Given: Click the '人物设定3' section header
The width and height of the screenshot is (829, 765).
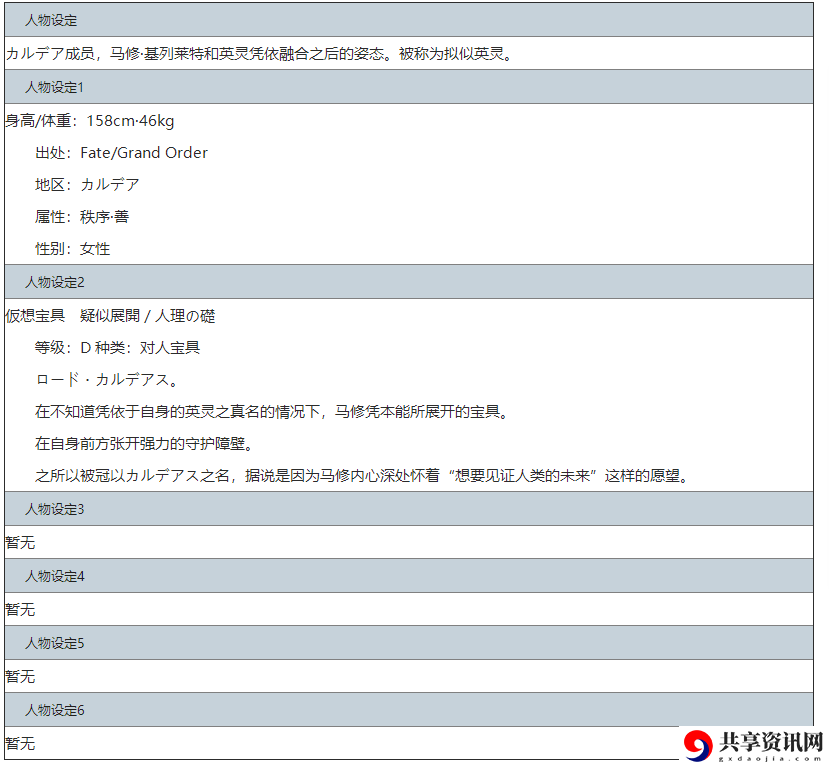Looking at the screenshot, I should pyautogui.click(x=409, y=509).
